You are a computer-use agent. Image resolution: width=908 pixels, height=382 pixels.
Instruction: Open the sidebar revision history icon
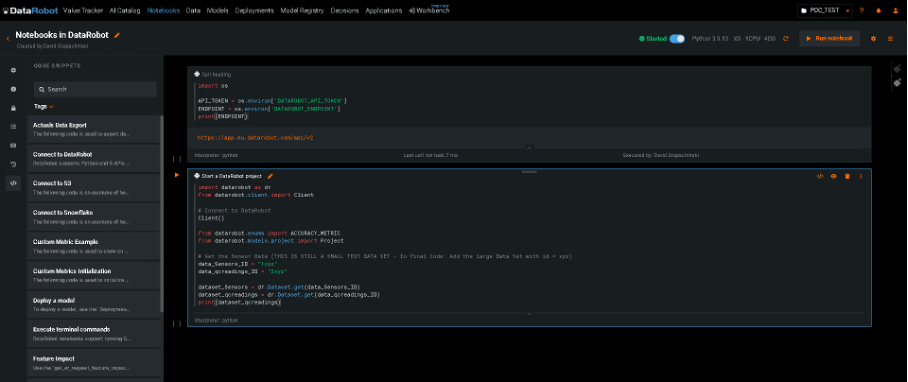13,164
